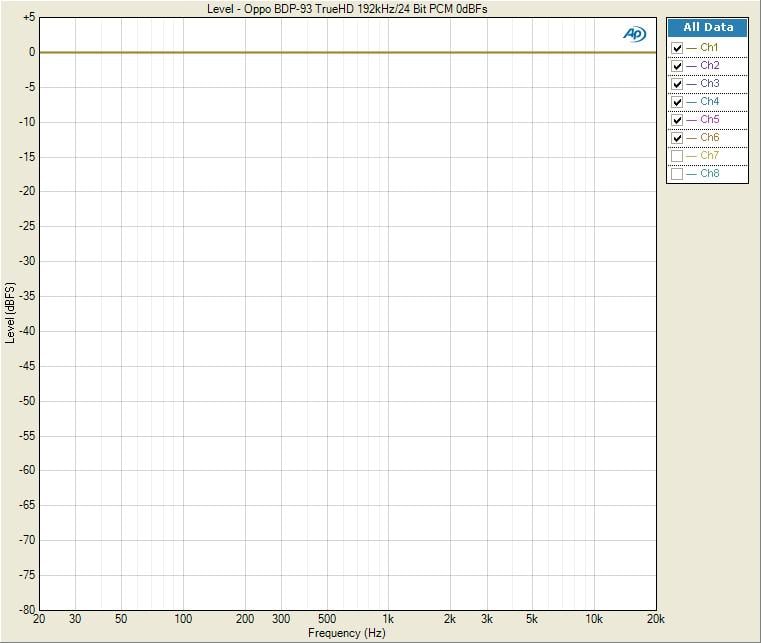Viewport: 761px width, 643px height.
Task: Select the Ch5 legend label
Action: 710,119
